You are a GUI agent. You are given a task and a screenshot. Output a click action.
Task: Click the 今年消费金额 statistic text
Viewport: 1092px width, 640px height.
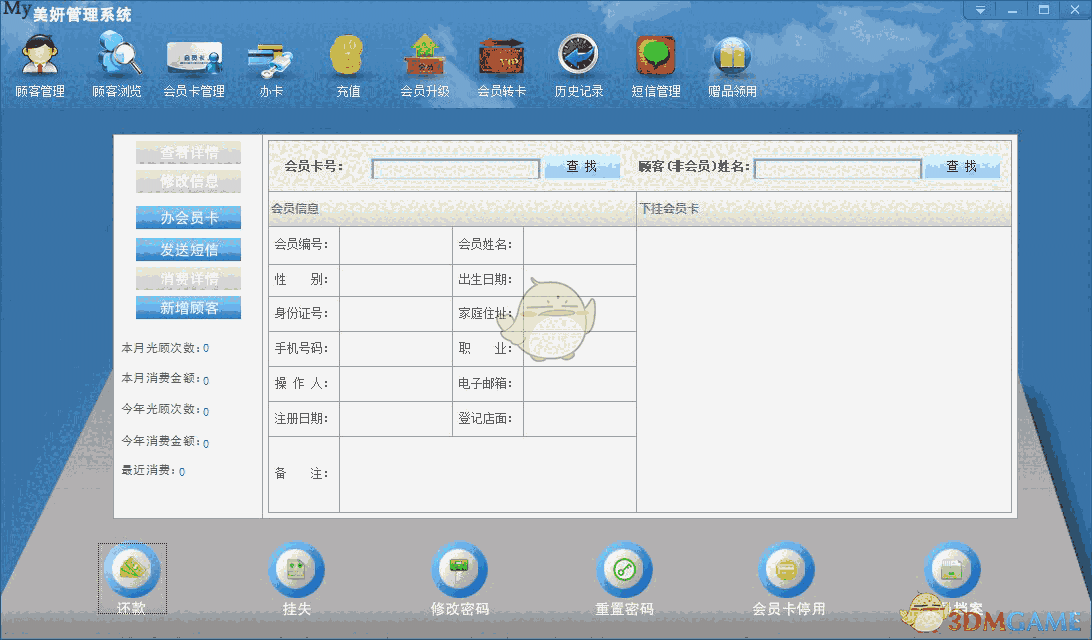click(165, 442)
